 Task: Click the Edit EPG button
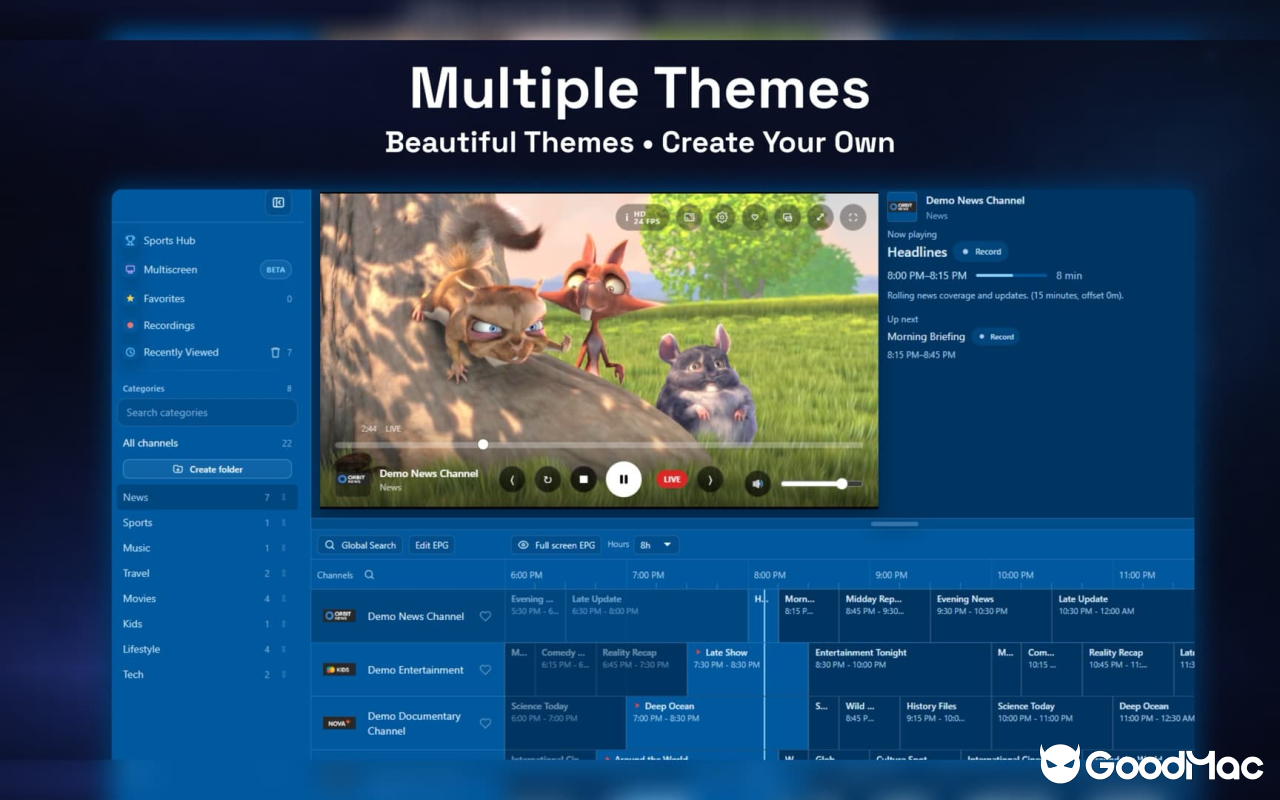[432, 545]
